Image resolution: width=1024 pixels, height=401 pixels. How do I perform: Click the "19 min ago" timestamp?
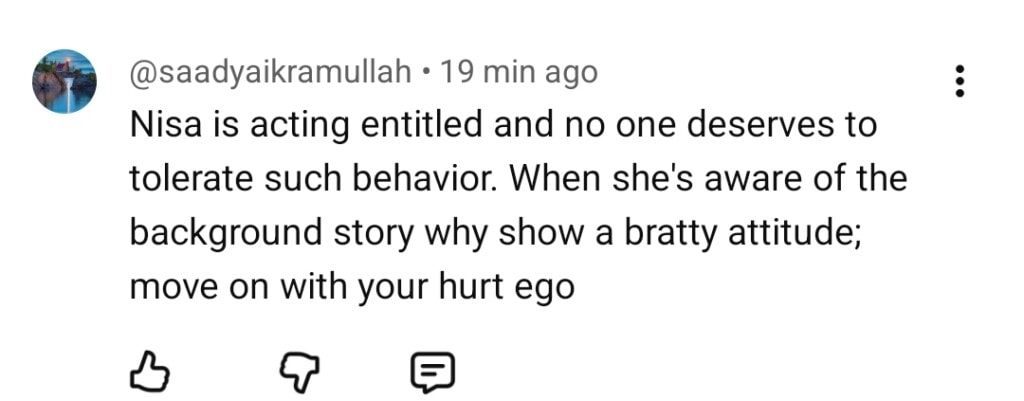[x=519, y=73]
